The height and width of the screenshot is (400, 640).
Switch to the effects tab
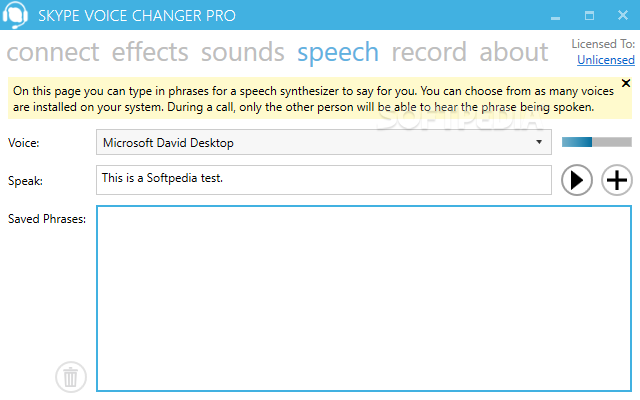(x=150, y=52)
